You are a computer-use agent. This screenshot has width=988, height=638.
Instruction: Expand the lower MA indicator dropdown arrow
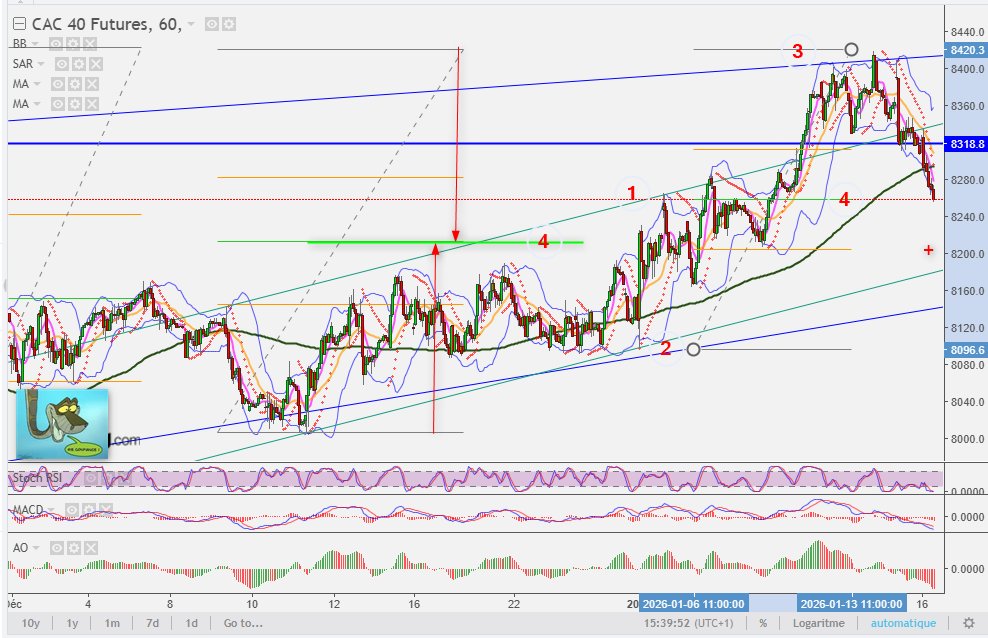click(x=37, y=104)
